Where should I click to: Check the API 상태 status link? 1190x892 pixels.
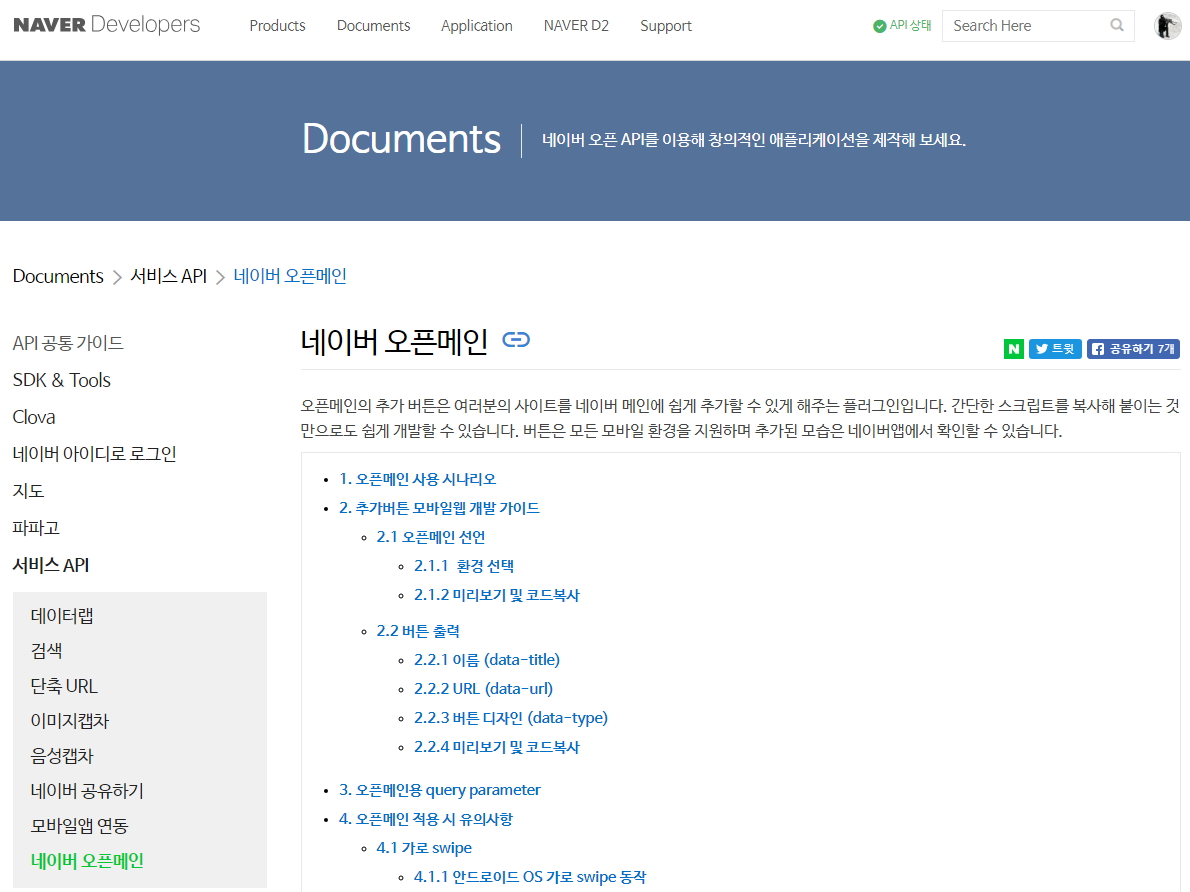click(902, 26)
